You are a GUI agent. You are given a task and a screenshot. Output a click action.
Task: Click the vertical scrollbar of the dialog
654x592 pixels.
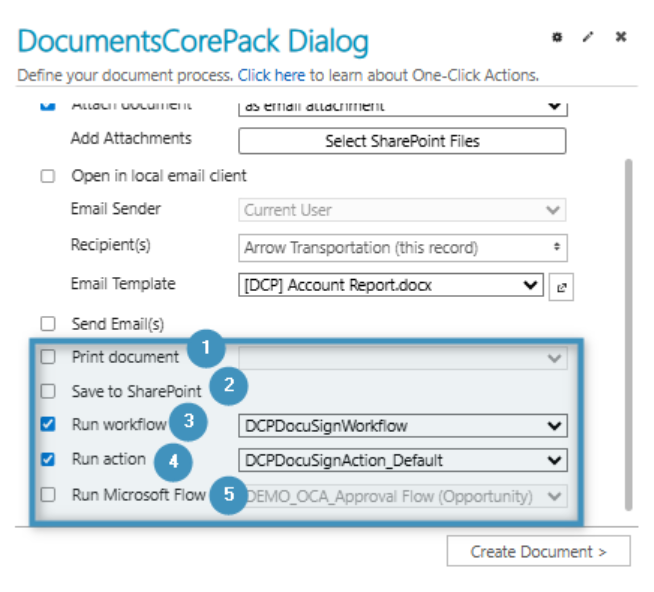pos(629,334)
